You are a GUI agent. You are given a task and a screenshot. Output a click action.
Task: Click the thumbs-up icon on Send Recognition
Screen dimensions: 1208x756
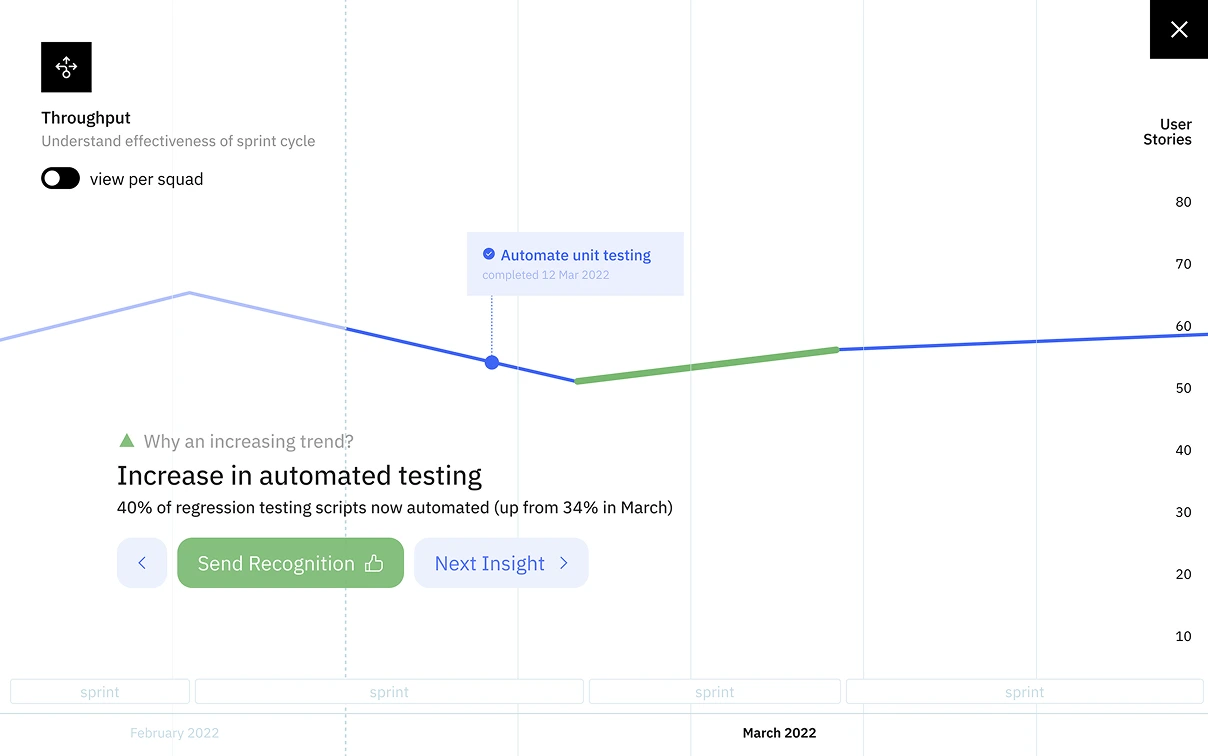pos(374,563)
